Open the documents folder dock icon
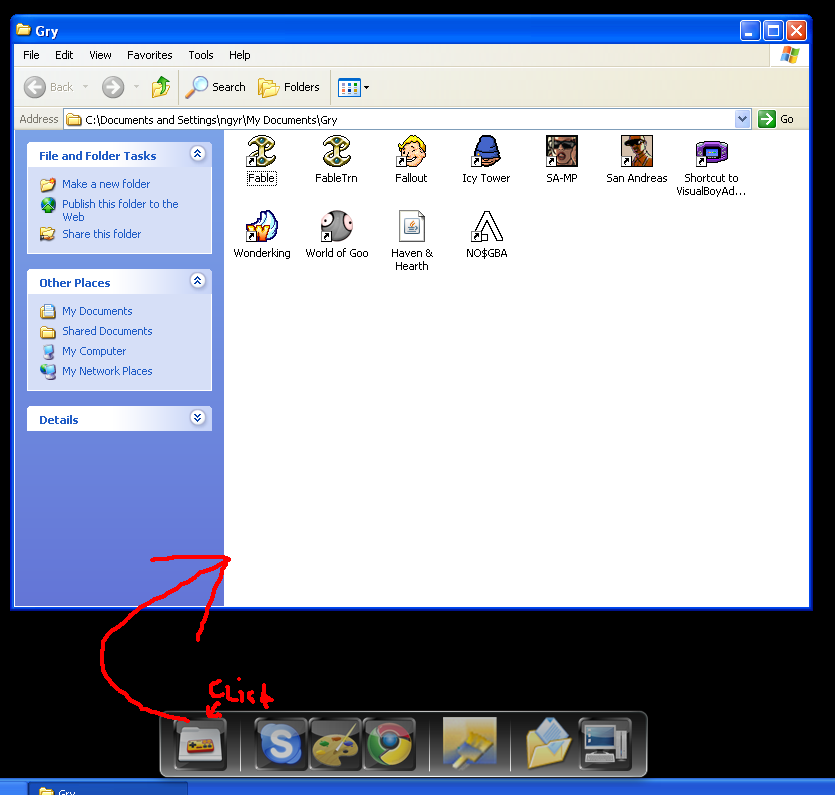The width and height of the screenshot is (835, 795). [x=549, y=744]
